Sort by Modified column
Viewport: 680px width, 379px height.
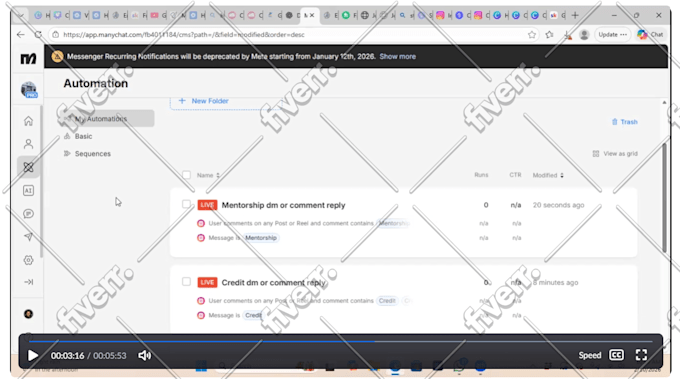(548, 175)
